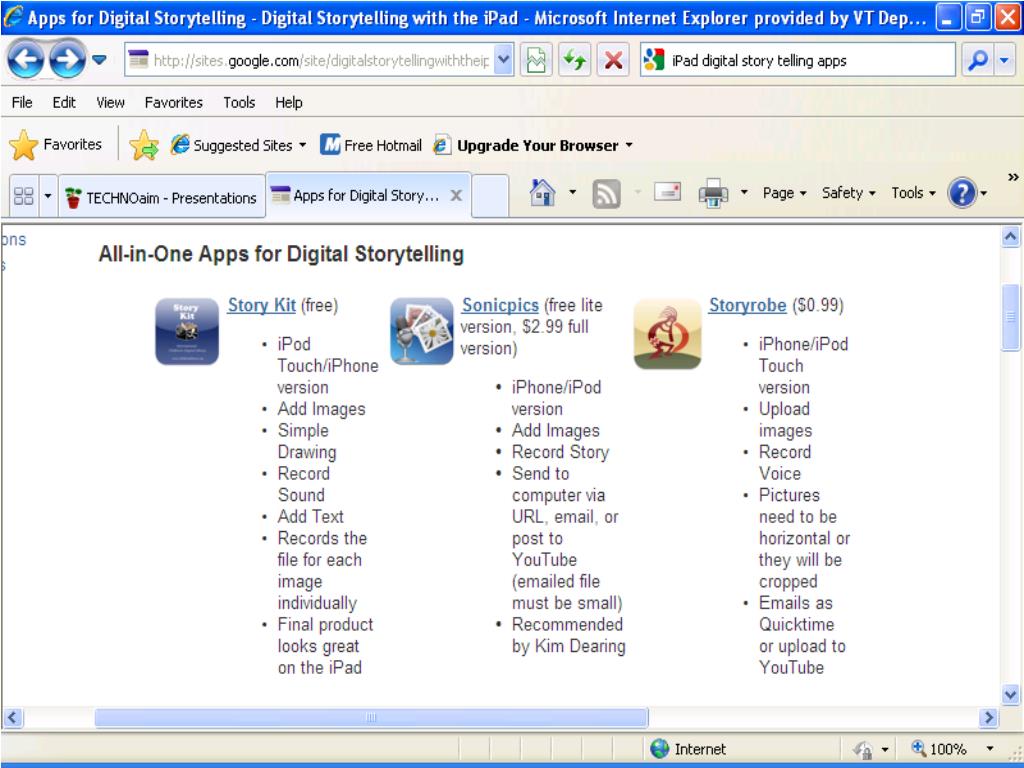Go to Home page icon

[x=543, y=193]
